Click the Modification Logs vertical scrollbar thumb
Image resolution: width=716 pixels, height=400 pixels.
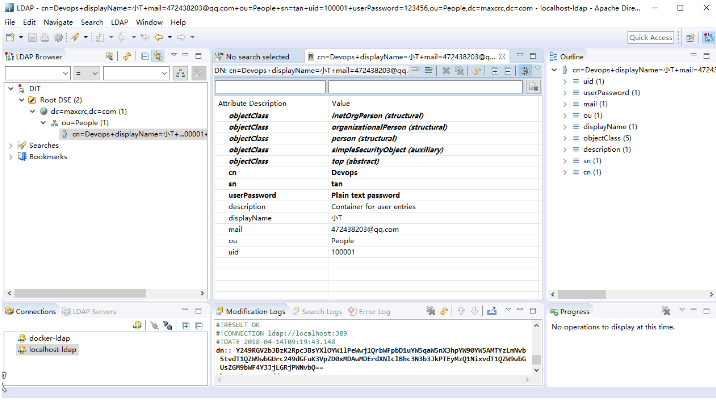click(x=537, y=359)
